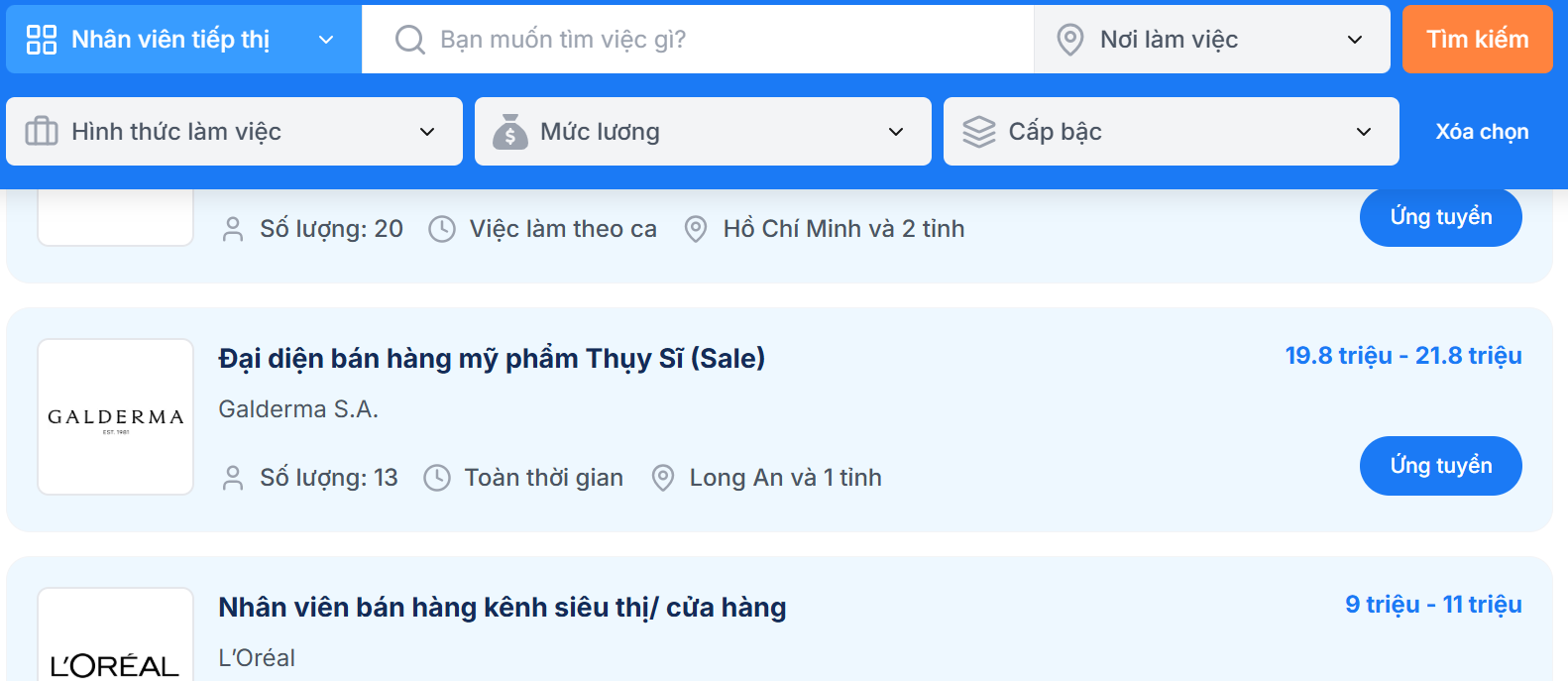Click the briefcase icon in work type filter
1568x681 pixels.
click(42, 132)
